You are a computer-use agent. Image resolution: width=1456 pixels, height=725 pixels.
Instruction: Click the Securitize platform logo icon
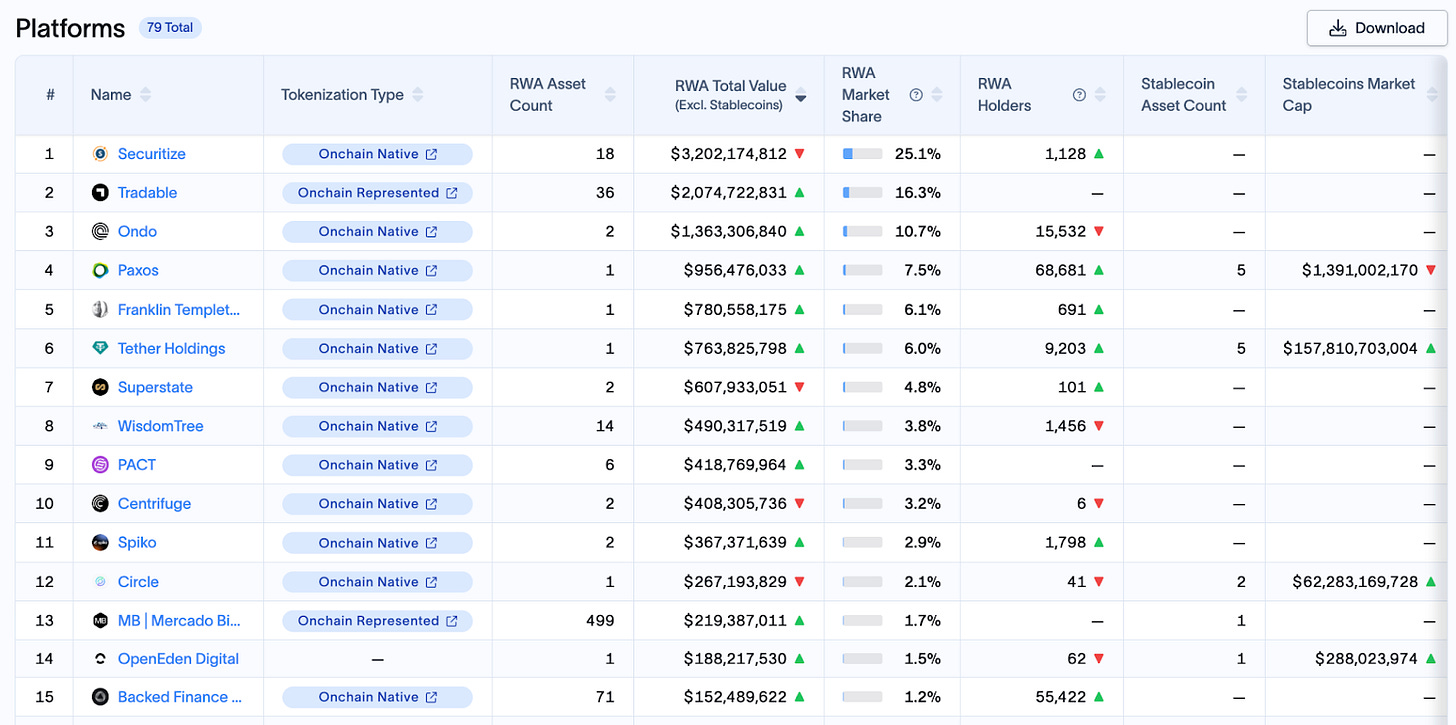point(100,154)
